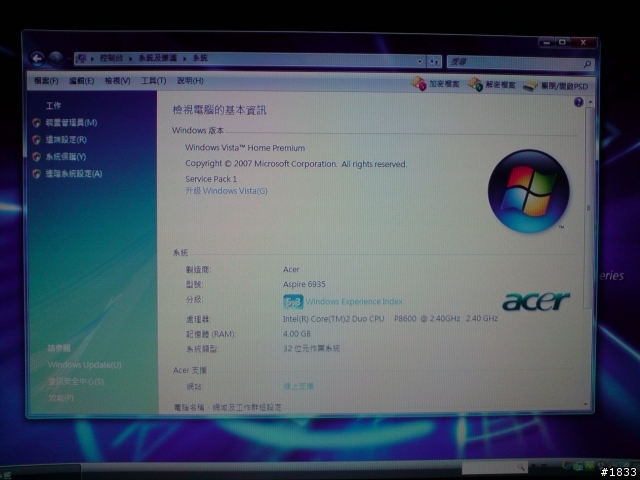640x480 pixels.
Task: Click the green acer logo
Action: coord(536,301)
